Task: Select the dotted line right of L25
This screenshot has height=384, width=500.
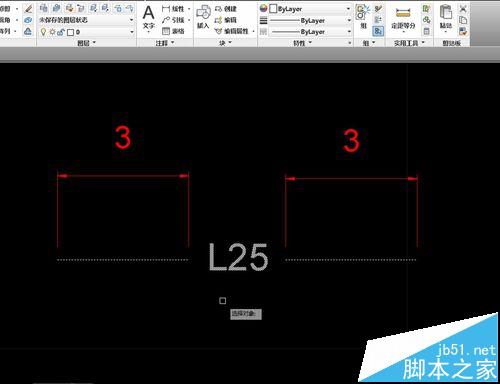Action: [350, 259]
